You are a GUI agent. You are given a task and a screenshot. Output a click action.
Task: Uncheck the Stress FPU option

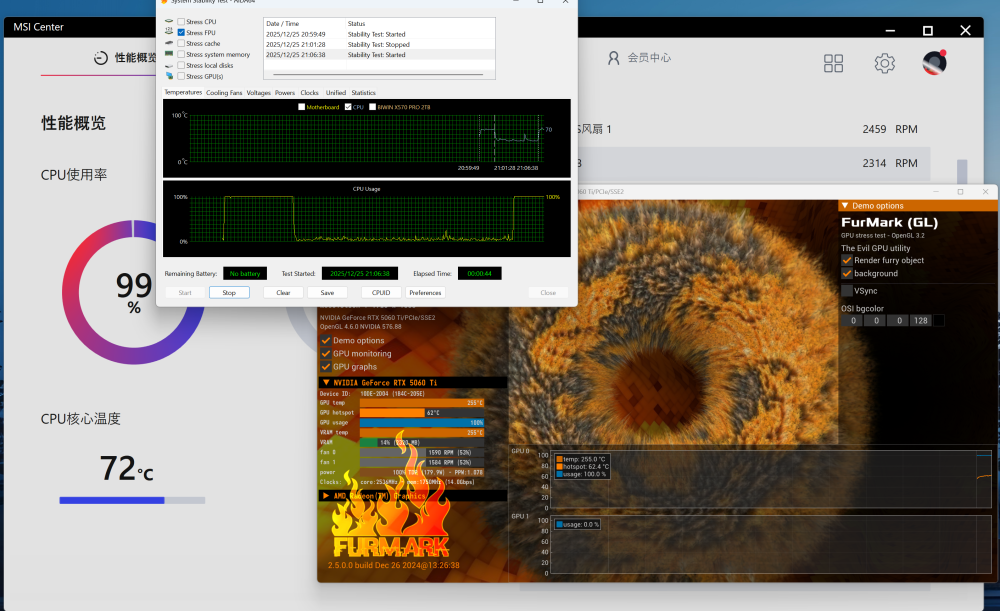click(181, 32)
